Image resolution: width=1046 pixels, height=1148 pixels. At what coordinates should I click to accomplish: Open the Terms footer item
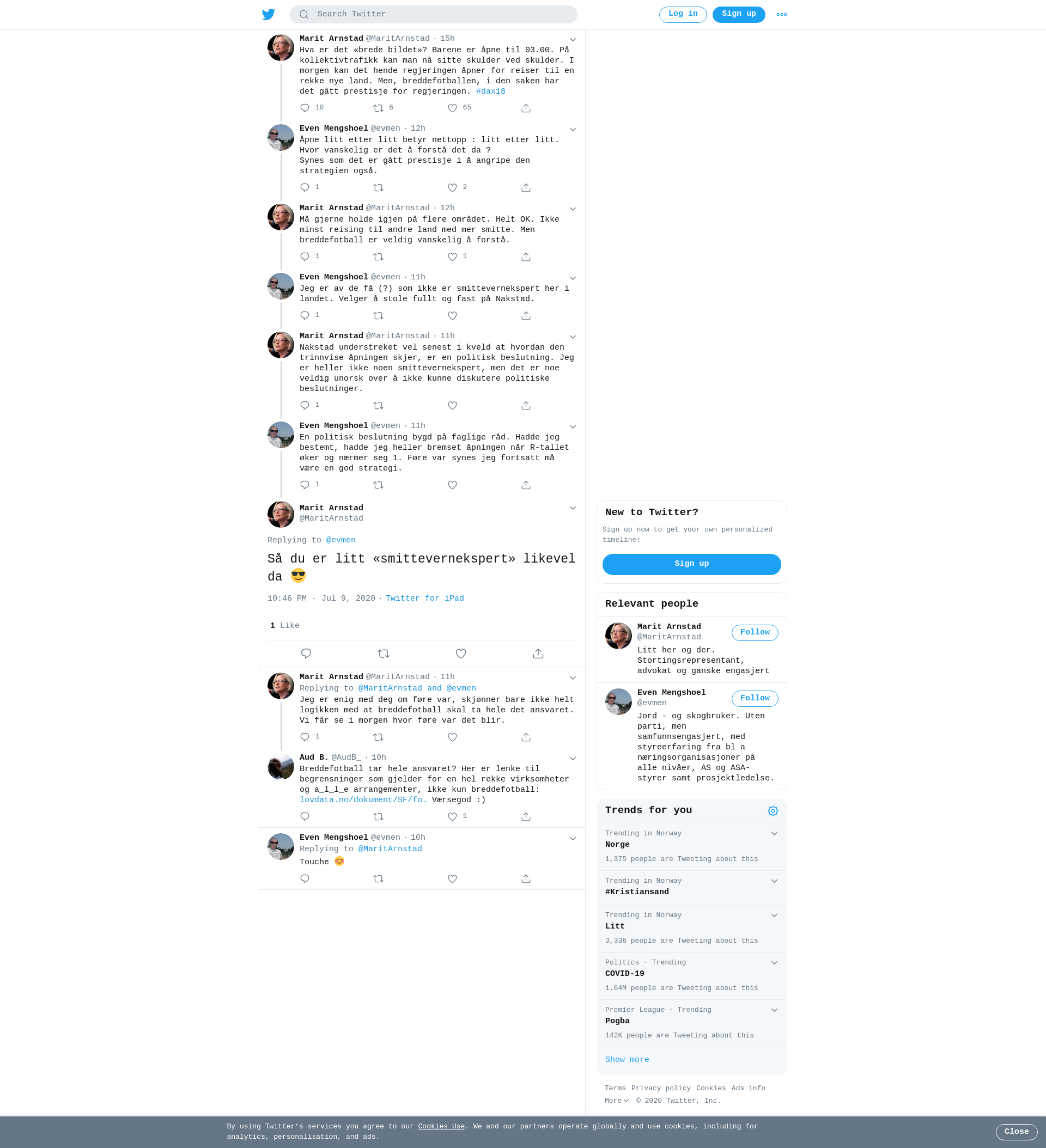615,1088
